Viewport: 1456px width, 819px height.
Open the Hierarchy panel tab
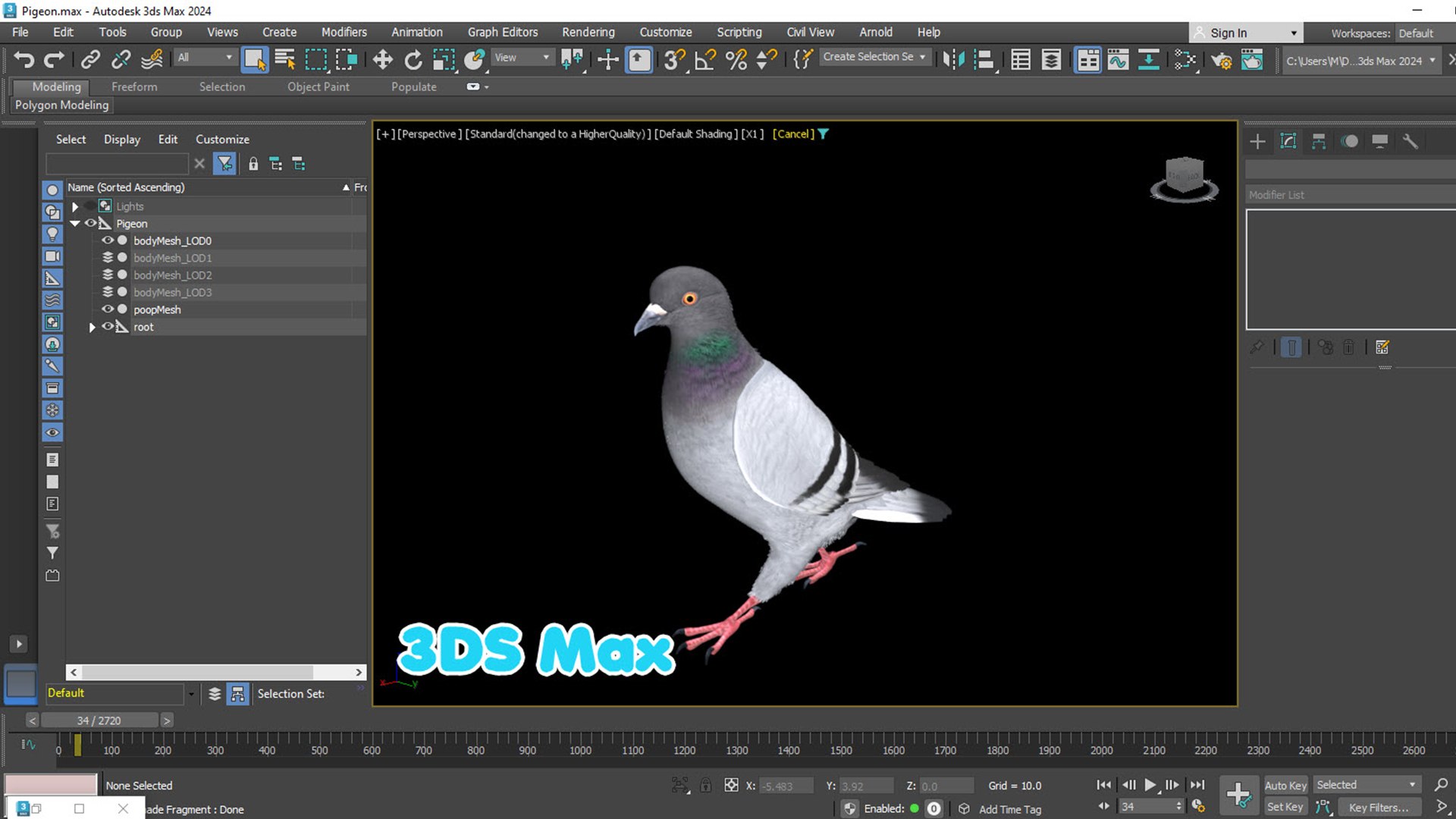(1319, 141)
